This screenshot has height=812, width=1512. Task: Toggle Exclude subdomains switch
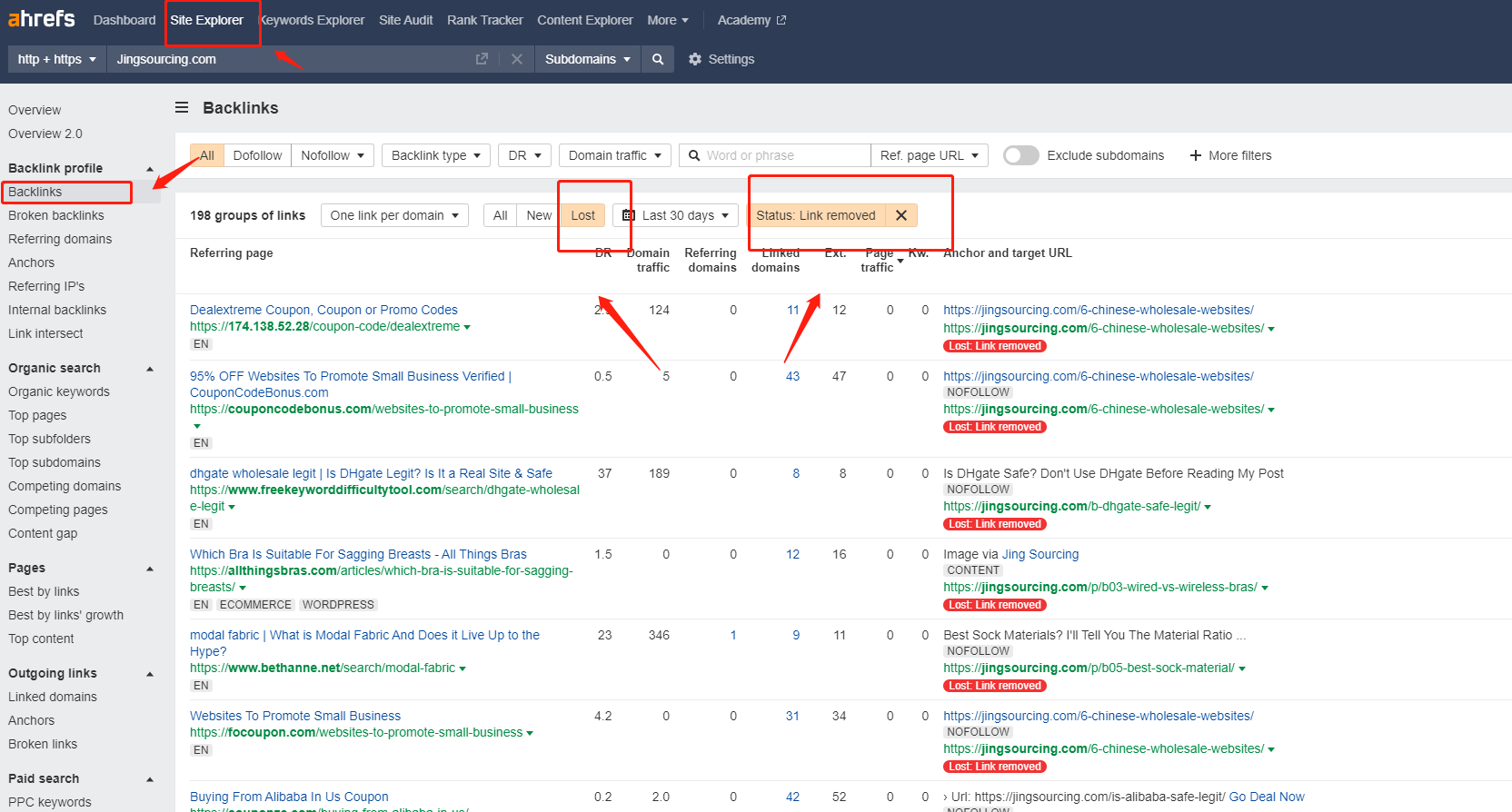click(x=1020, y=155)
